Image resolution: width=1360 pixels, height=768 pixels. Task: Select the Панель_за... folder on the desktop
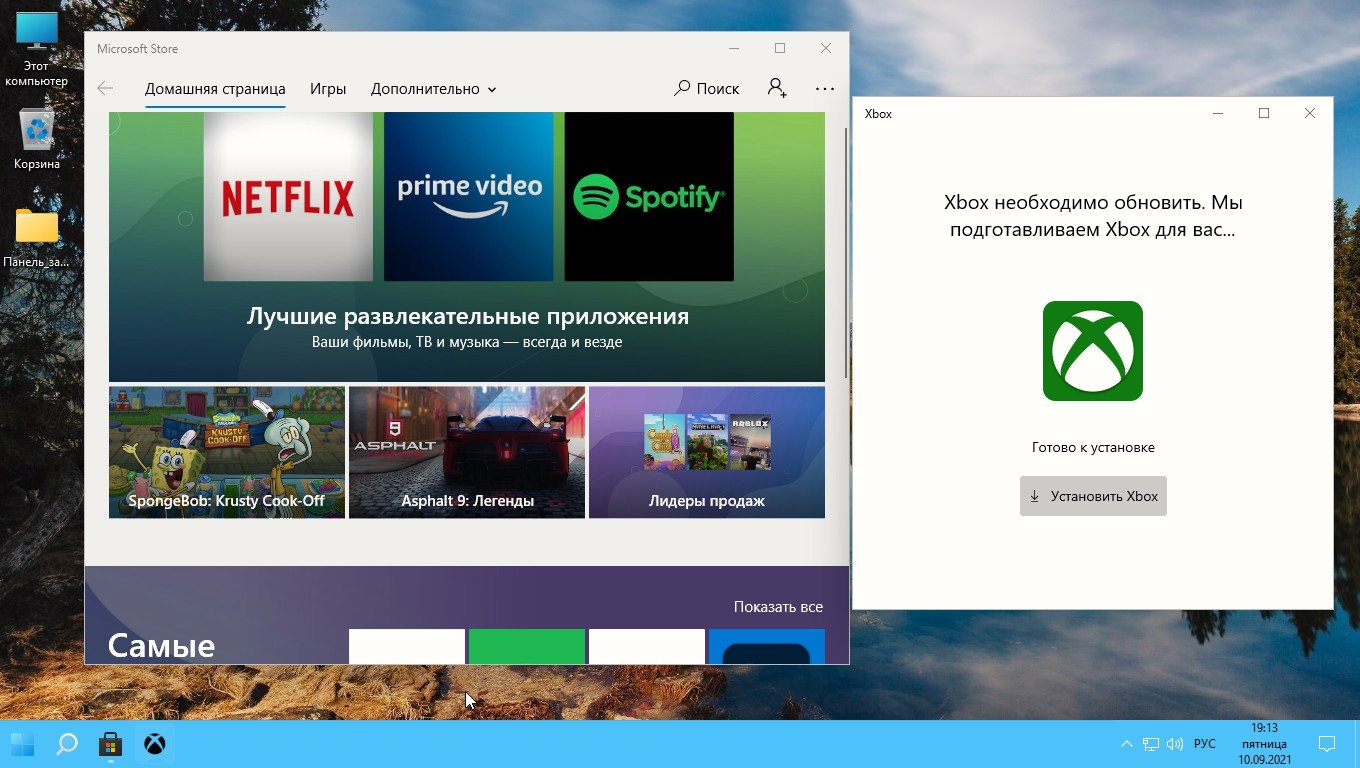pyautogui.click(x=37, y=238)
